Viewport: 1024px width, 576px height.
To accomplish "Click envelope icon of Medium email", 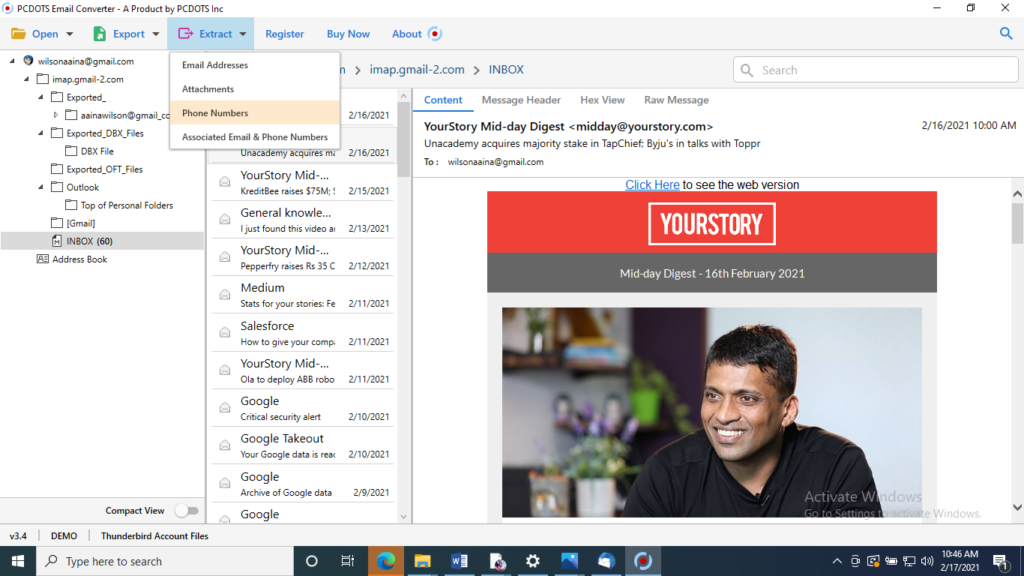I will [x=225, y=295].
